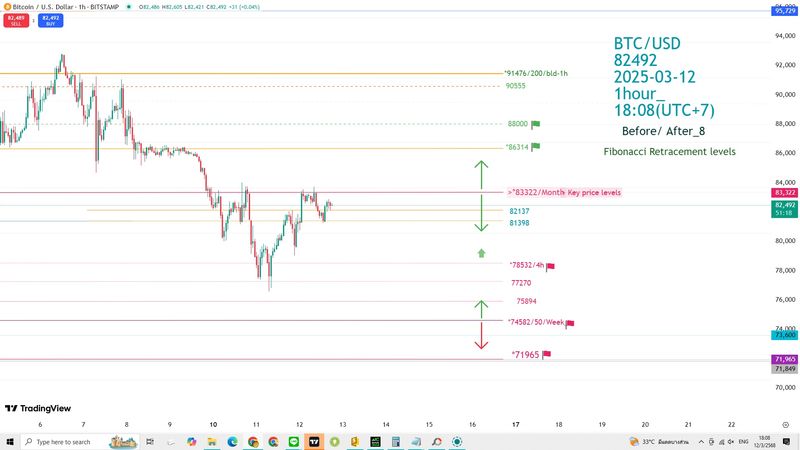The image size is (800, 450).
Task: Click the Fibonacci Retracement levels text
Action: click(669, 152)
